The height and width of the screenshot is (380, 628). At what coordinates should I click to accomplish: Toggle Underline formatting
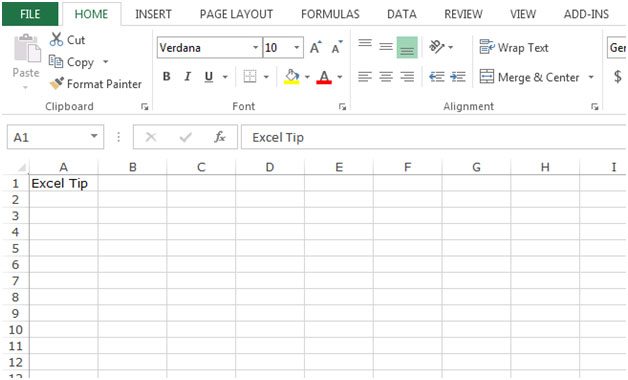(209, 76)
